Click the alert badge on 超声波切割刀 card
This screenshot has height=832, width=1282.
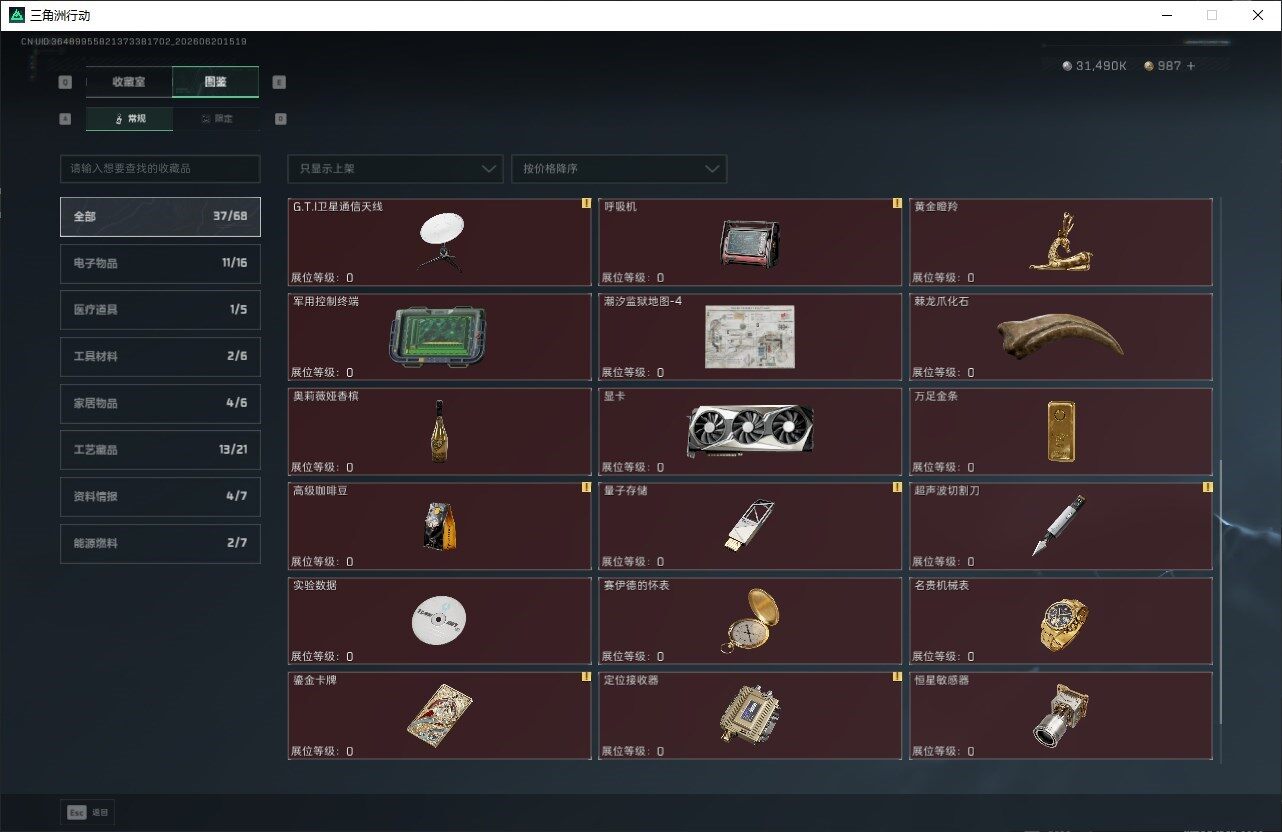click(x=1207, y=487)
